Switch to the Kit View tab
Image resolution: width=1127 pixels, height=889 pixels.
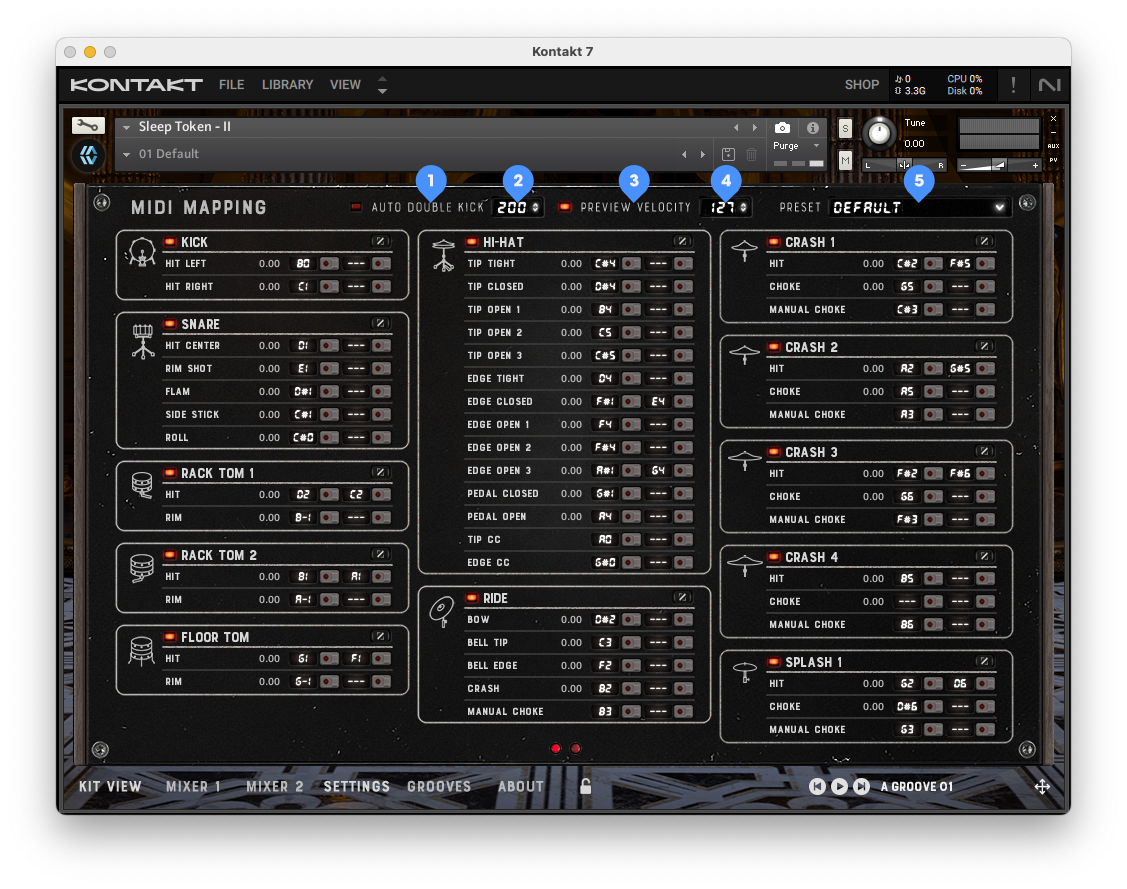(x=110, y=786)
